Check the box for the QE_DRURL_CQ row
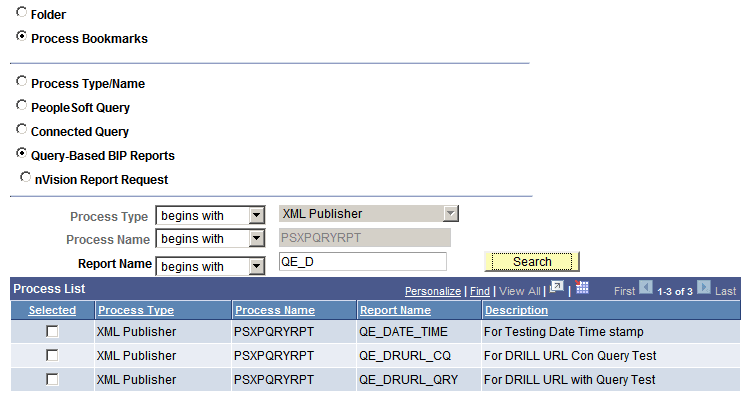Image resolution: width=748 pixels, height=399 pixels. (52, 355)
